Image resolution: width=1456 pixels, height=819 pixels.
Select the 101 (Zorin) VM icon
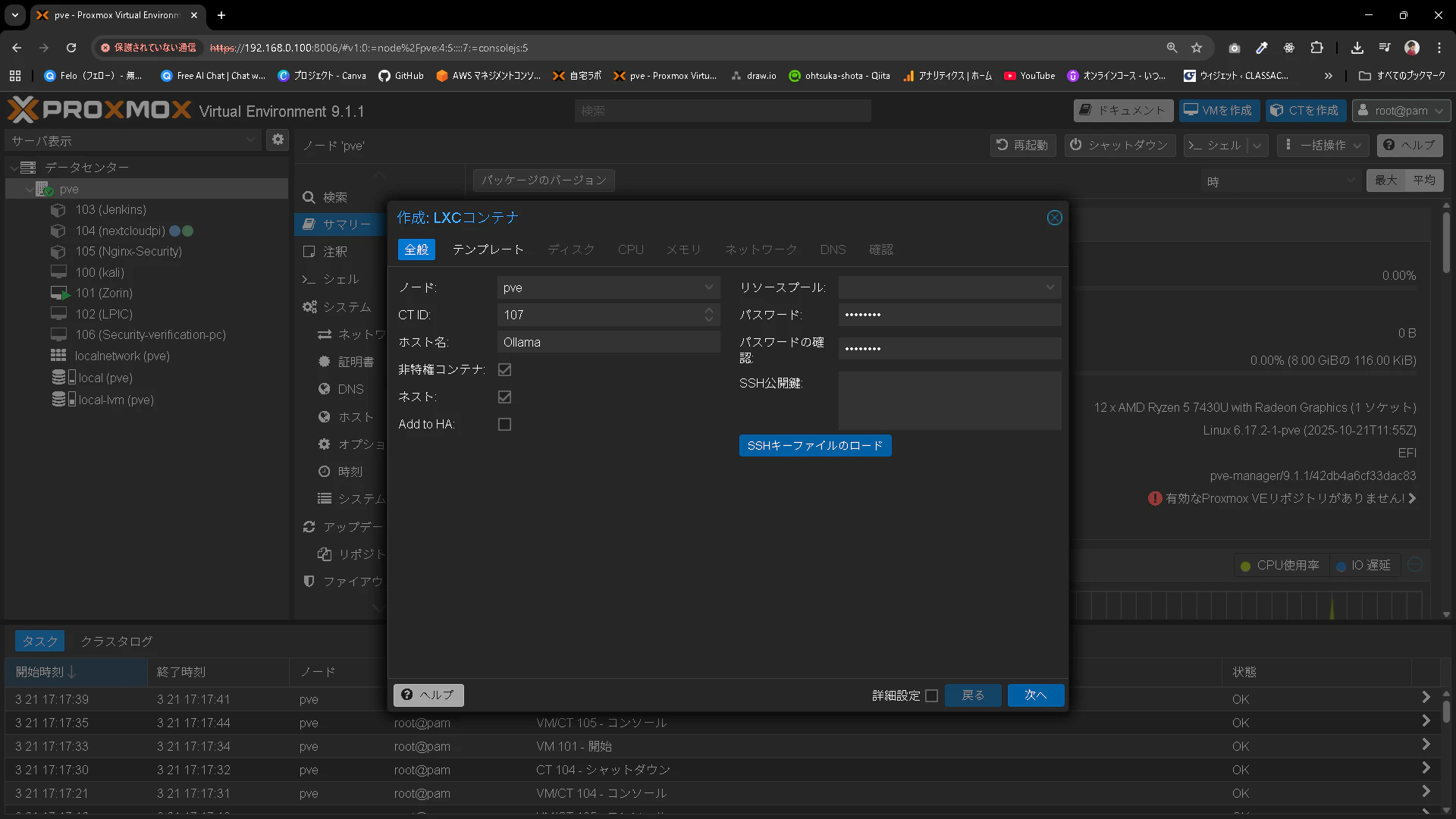pos(59,293)
